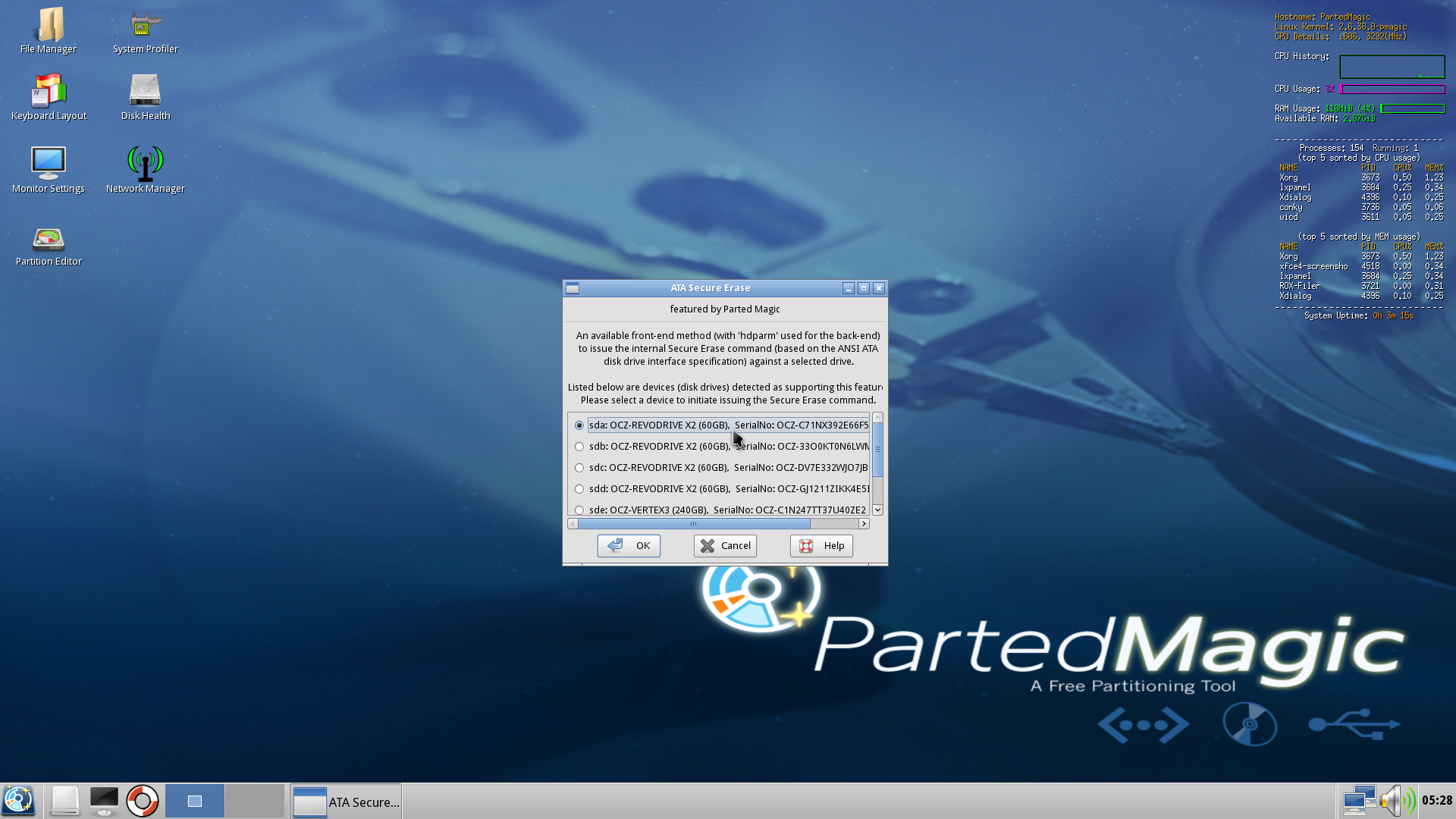Viewport: 1456px width, 819px height.
Task: Launch the Network Manager desktop icon
Action: [x=145, y=170]
